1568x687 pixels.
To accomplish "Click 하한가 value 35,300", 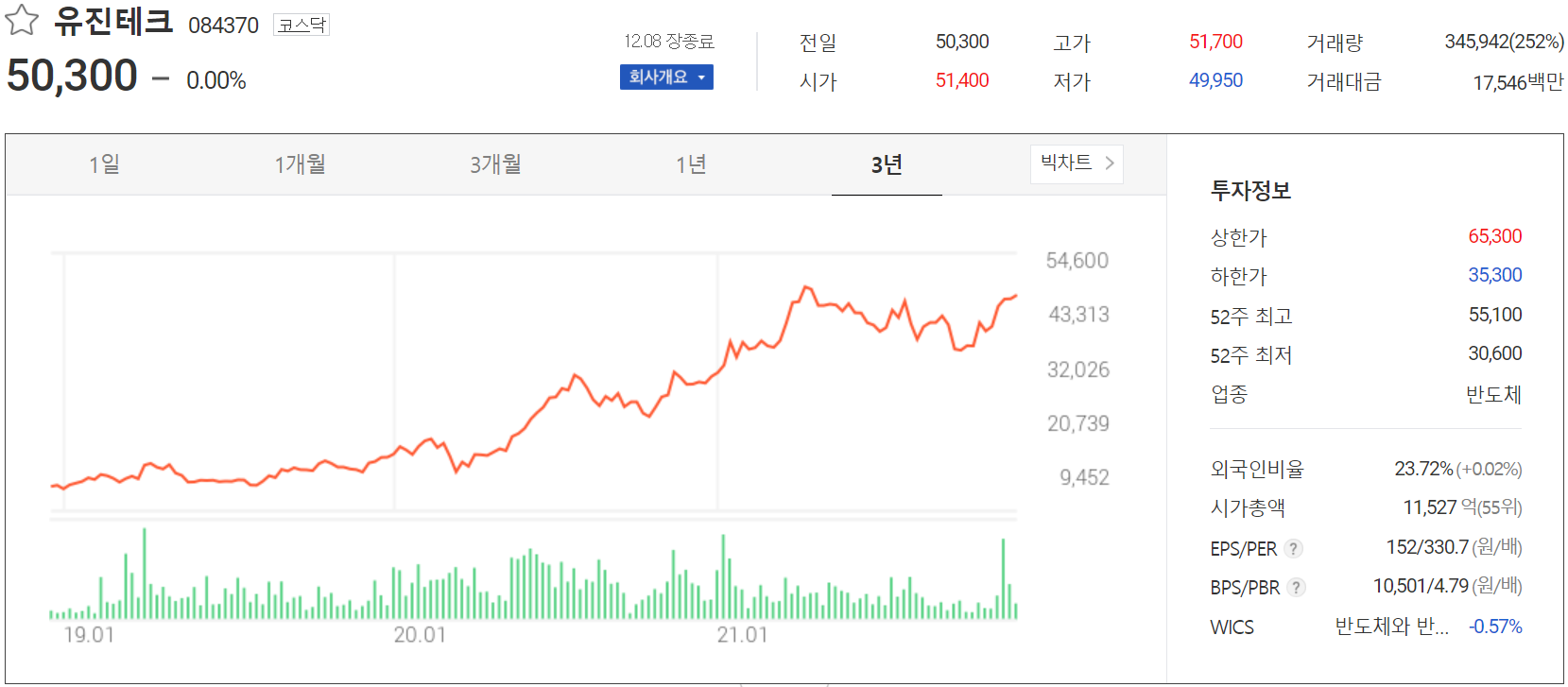I will (1495, 275).
